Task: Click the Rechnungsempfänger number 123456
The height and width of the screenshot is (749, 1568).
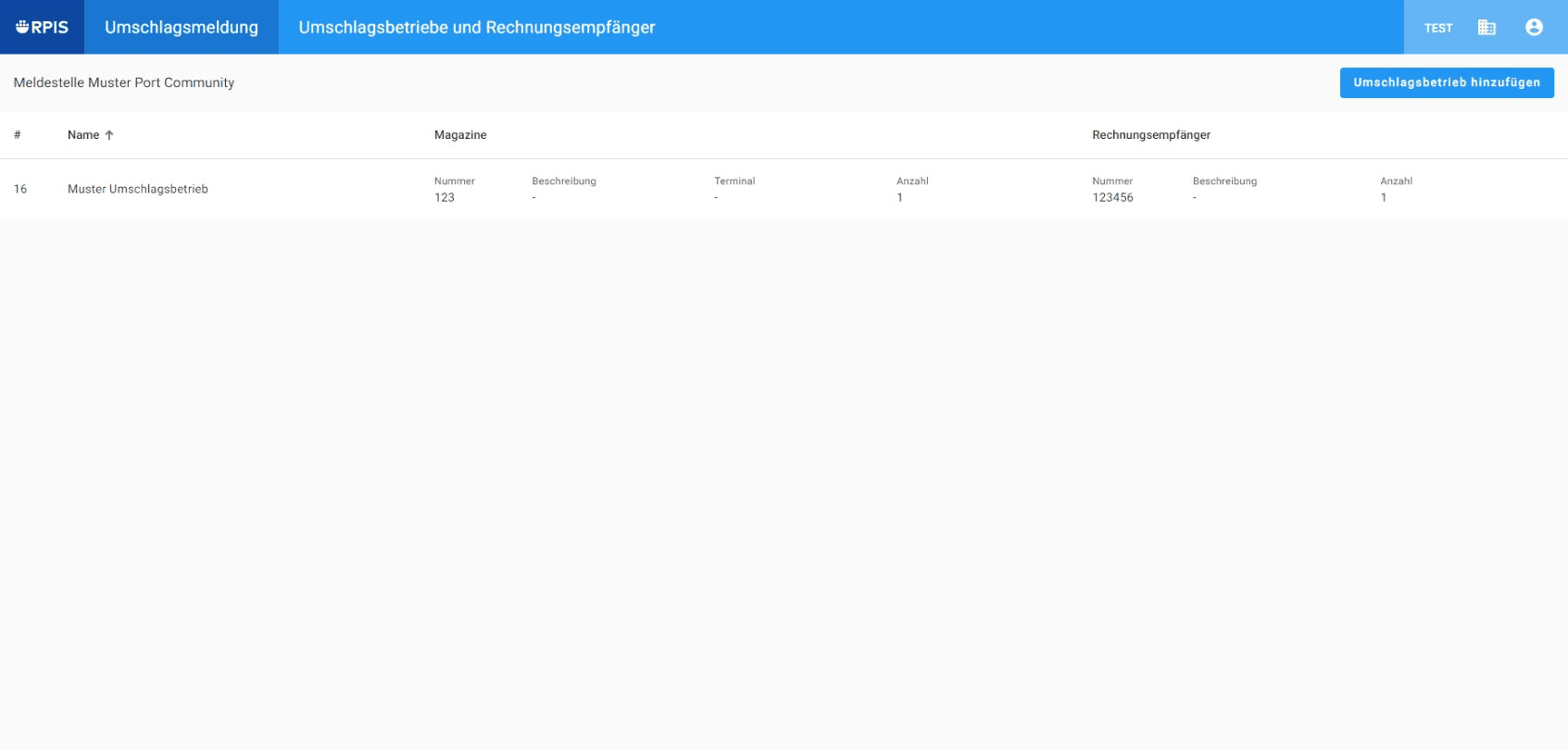Action: (x=1112, y=197)
